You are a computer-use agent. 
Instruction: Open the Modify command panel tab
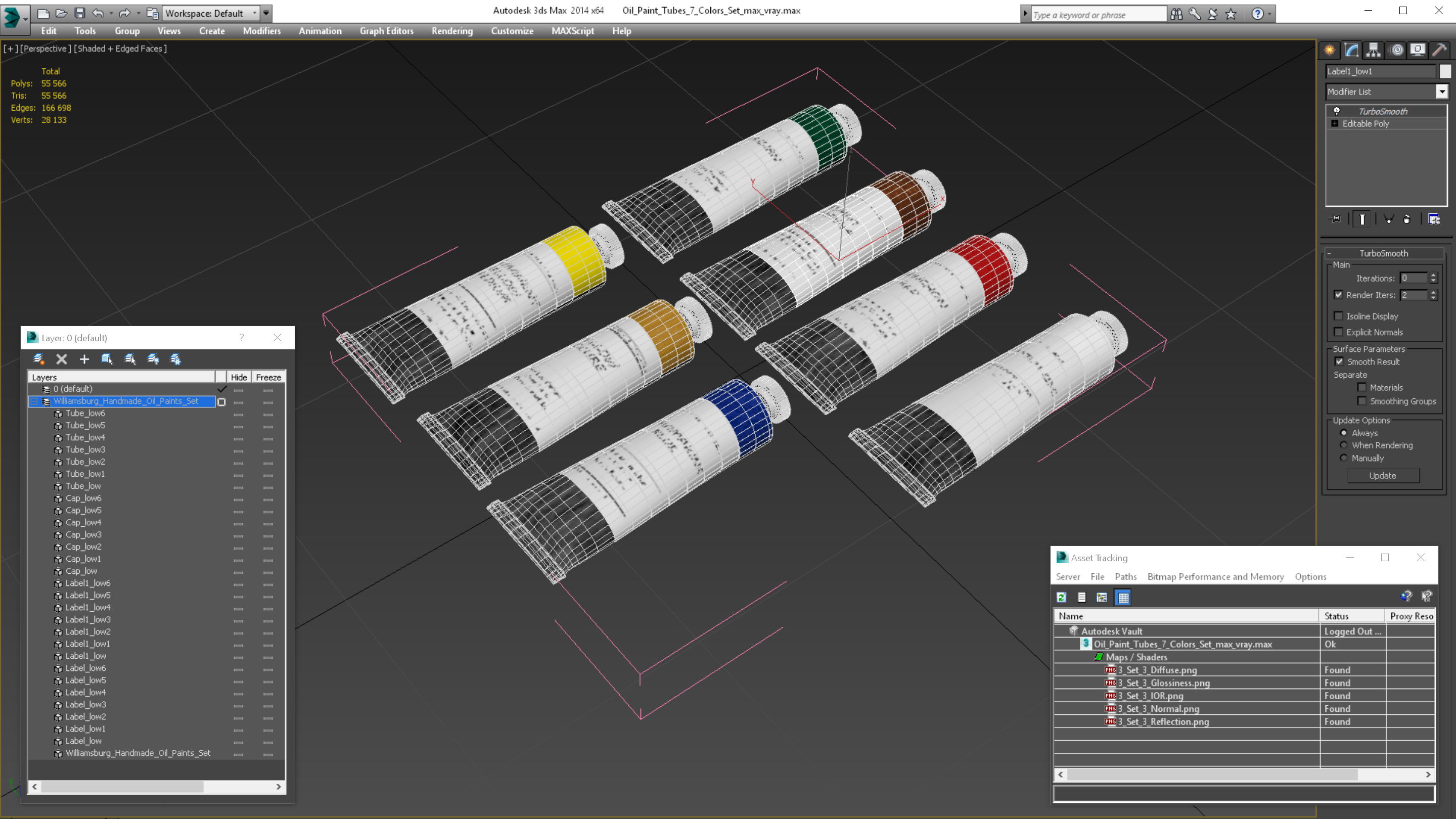1351,51
